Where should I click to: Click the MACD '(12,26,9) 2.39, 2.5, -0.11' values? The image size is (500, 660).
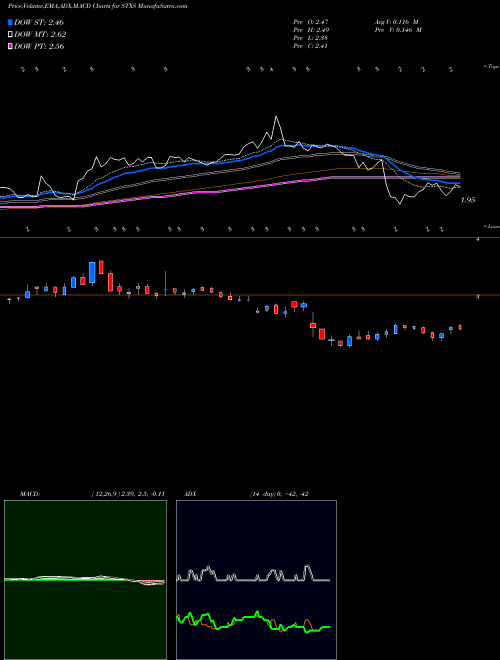(x=128, y=494)
